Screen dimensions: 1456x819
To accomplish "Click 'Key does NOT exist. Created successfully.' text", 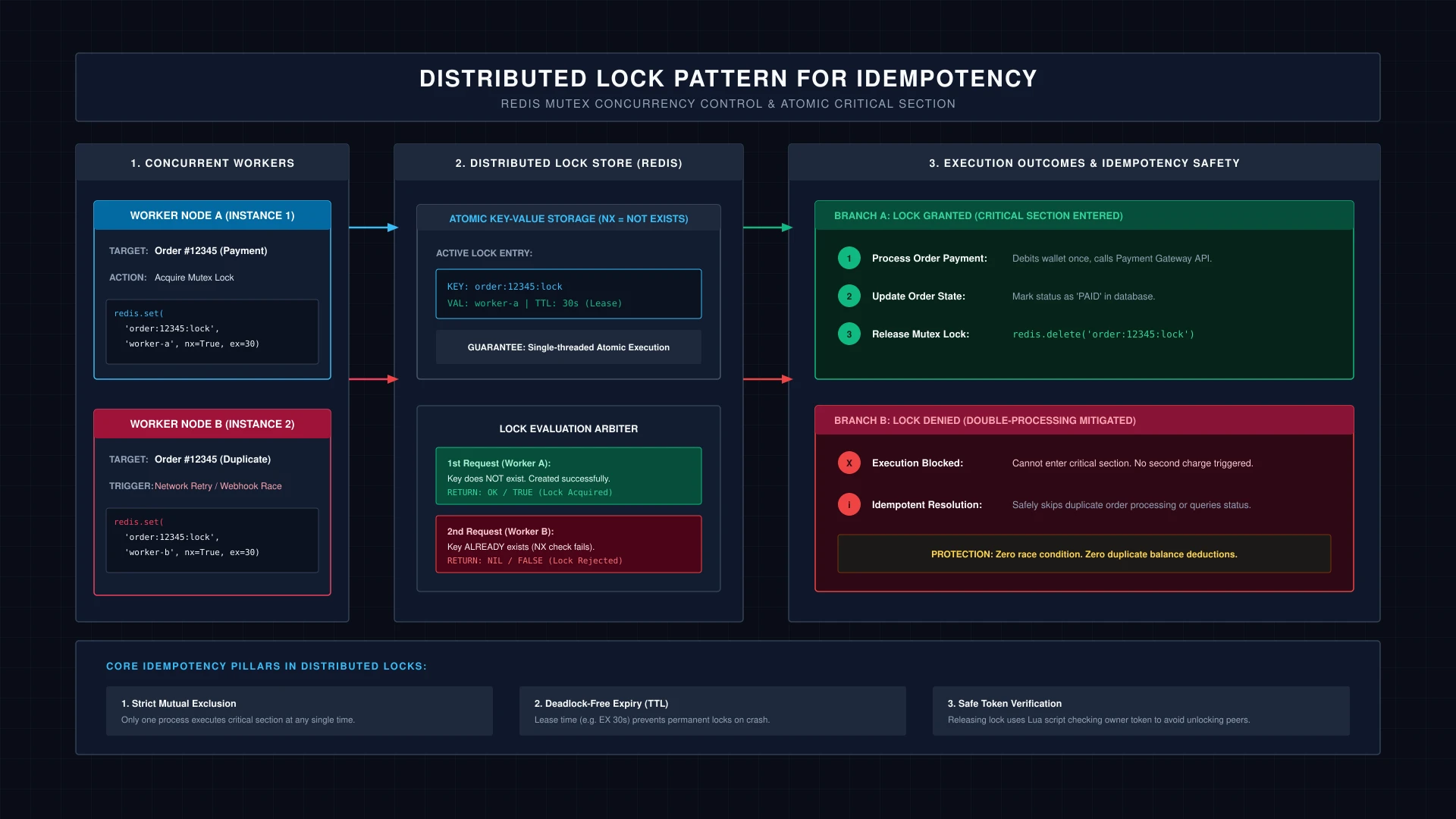I will tap(529, 479).
